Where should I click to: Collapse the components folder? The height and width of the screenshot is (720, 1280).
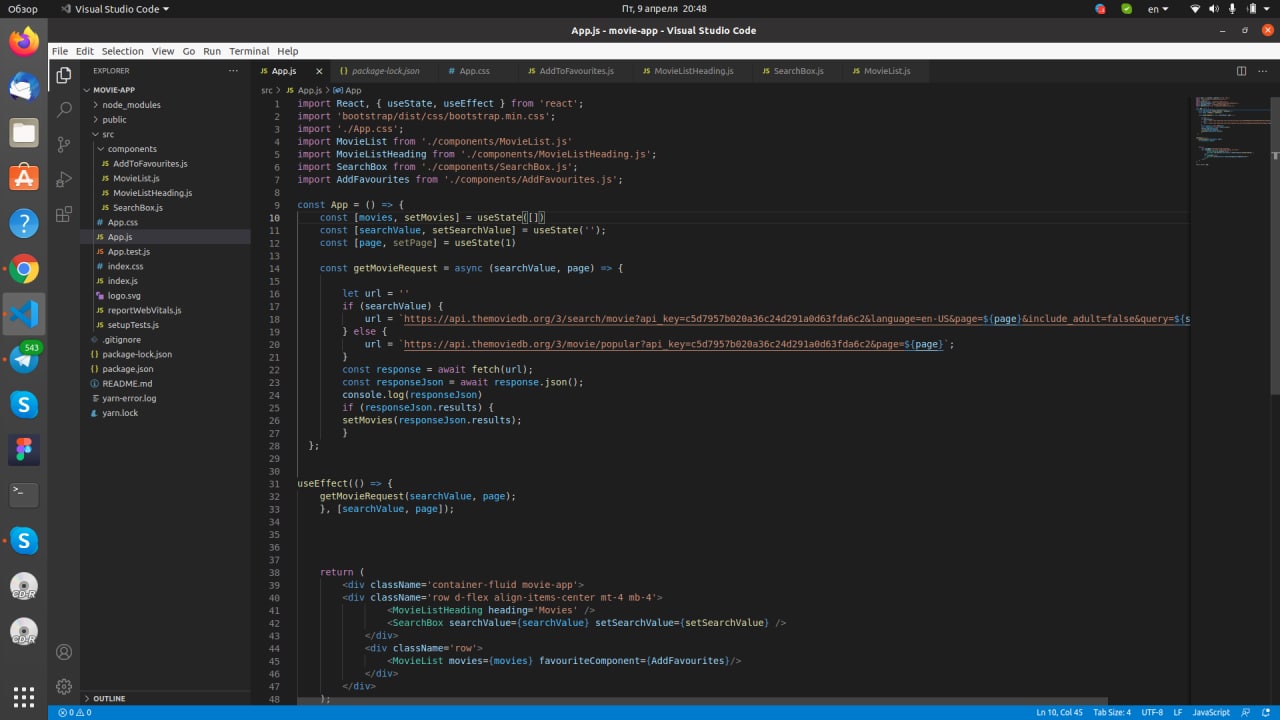132,149
